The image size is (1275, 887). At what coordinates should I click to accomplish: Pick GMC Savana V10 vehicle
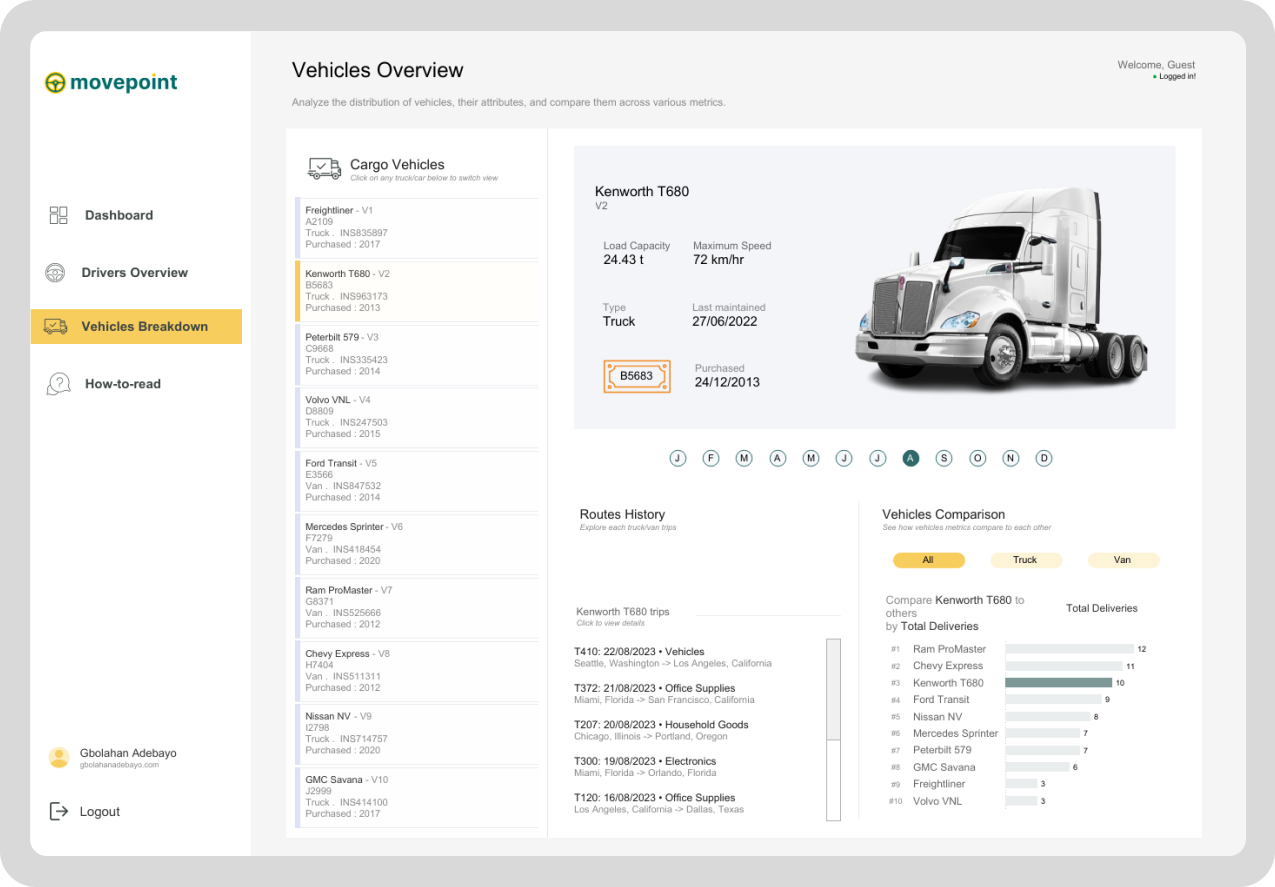418,797
